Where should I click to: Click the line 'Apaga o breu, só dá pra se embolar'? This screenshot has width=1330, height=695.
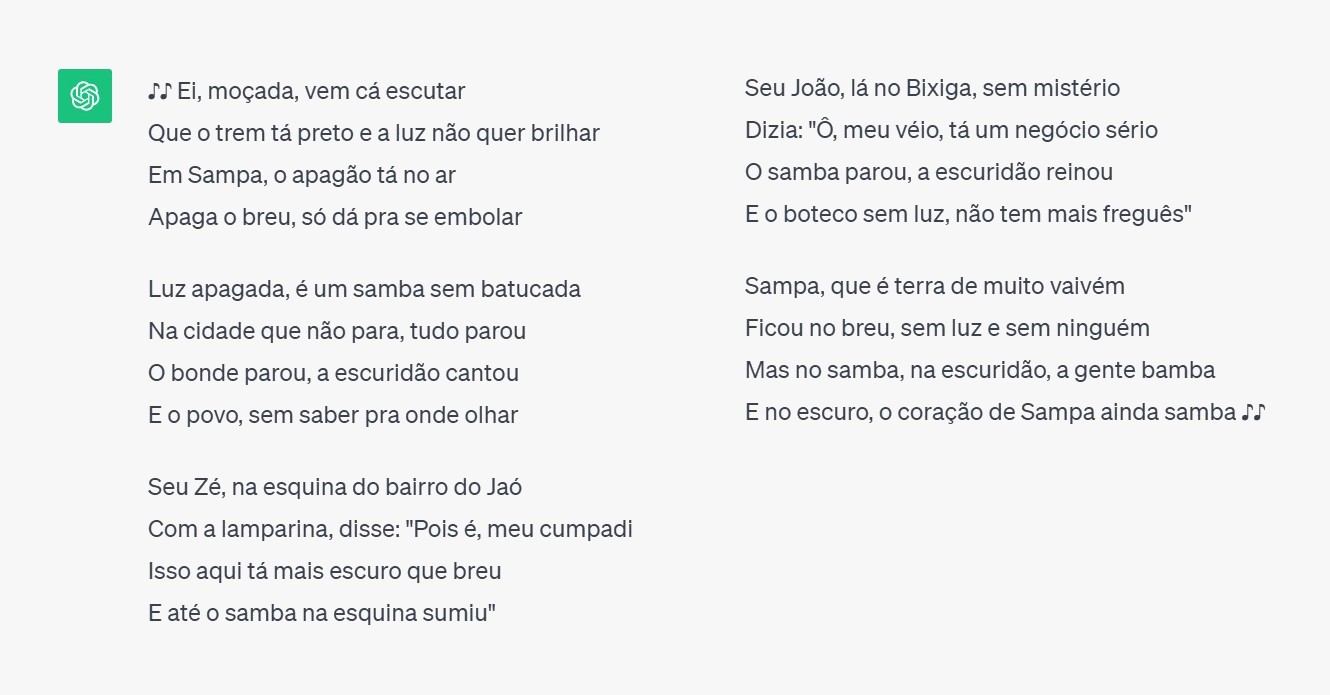pos(335,217)
